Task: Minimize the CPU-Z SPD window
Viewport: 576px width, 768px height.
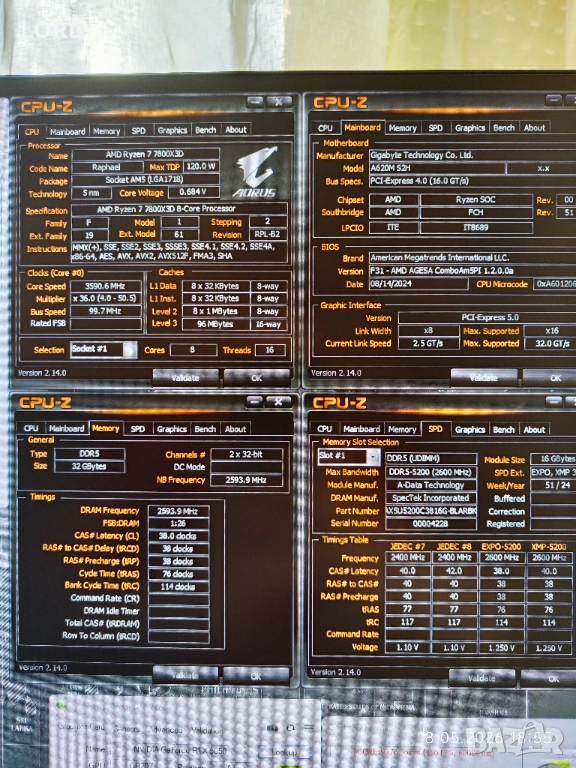Action: pos(553,402)
